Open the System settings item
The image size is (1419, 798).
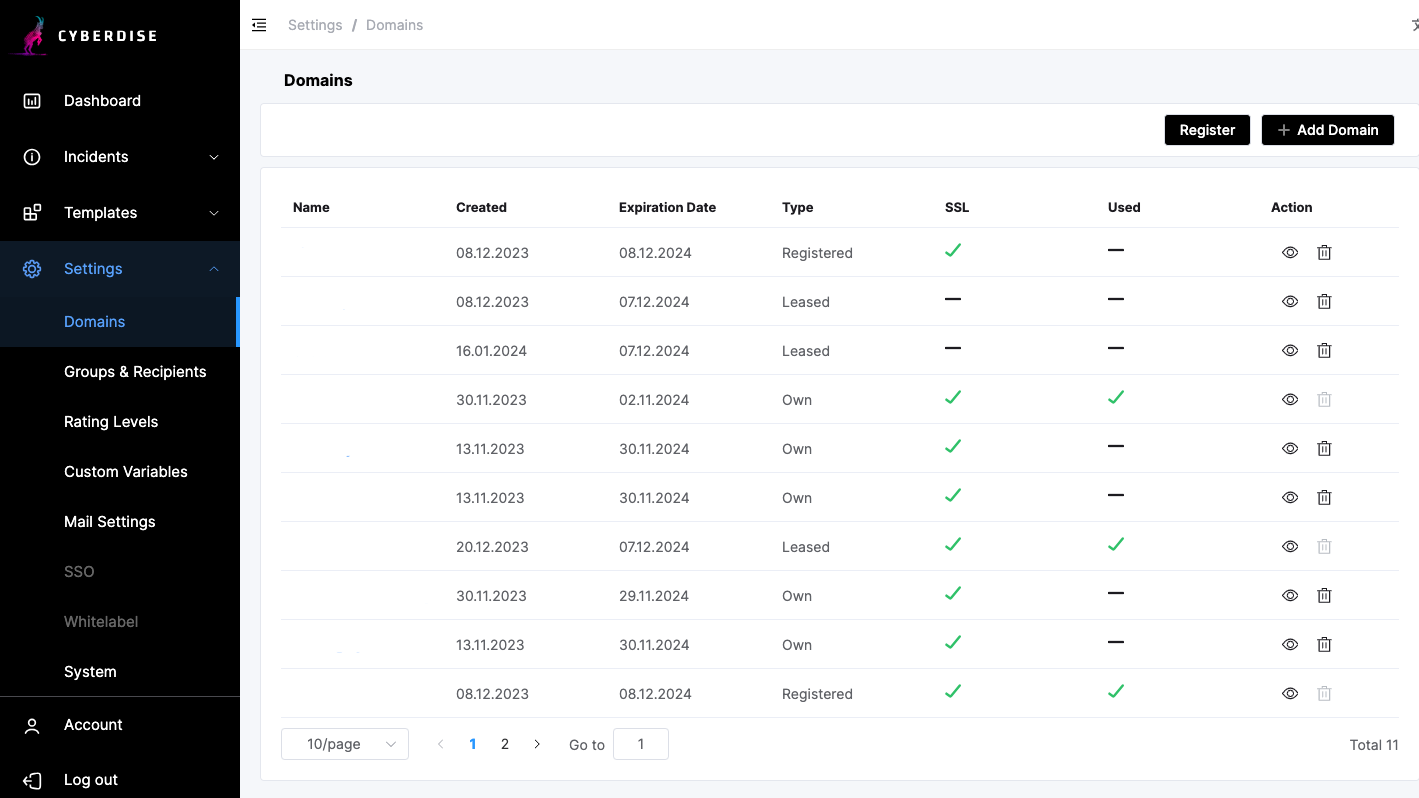click(x=120, y=672)
